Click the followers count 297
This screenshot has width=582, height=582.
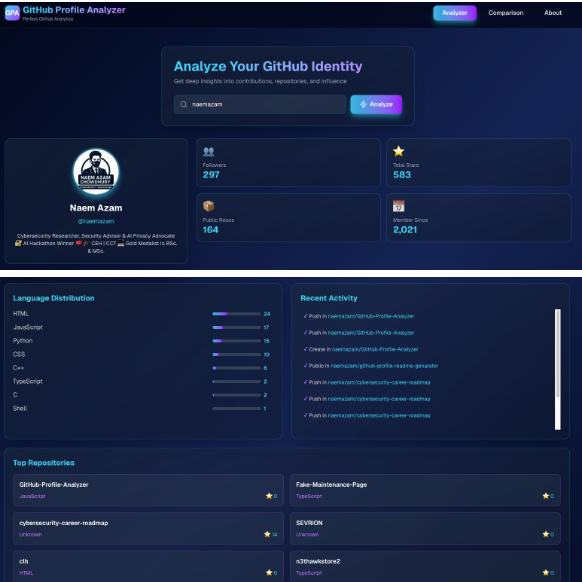(x=211, y=175)
